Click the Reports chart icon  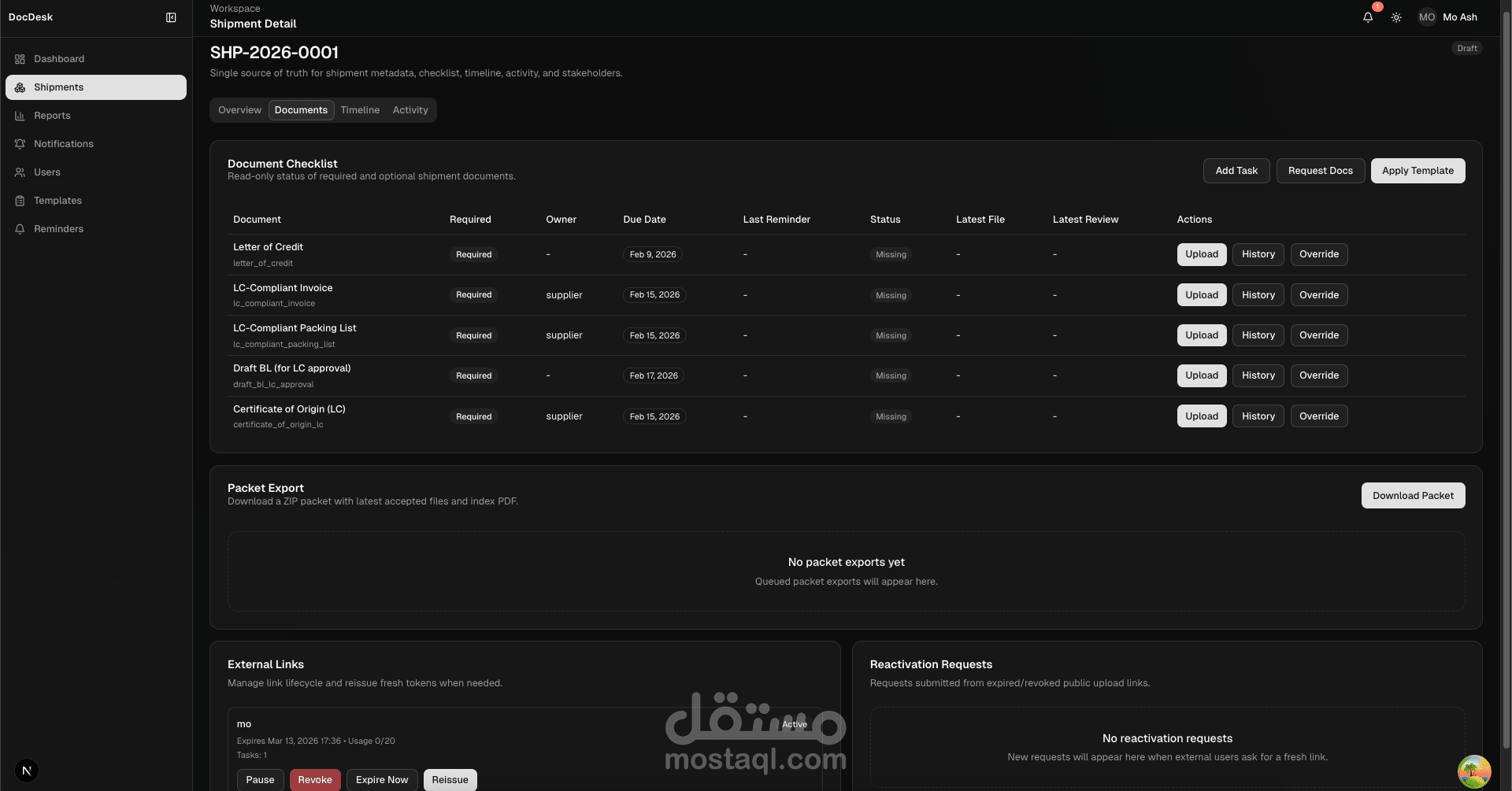tap(20, 116)
